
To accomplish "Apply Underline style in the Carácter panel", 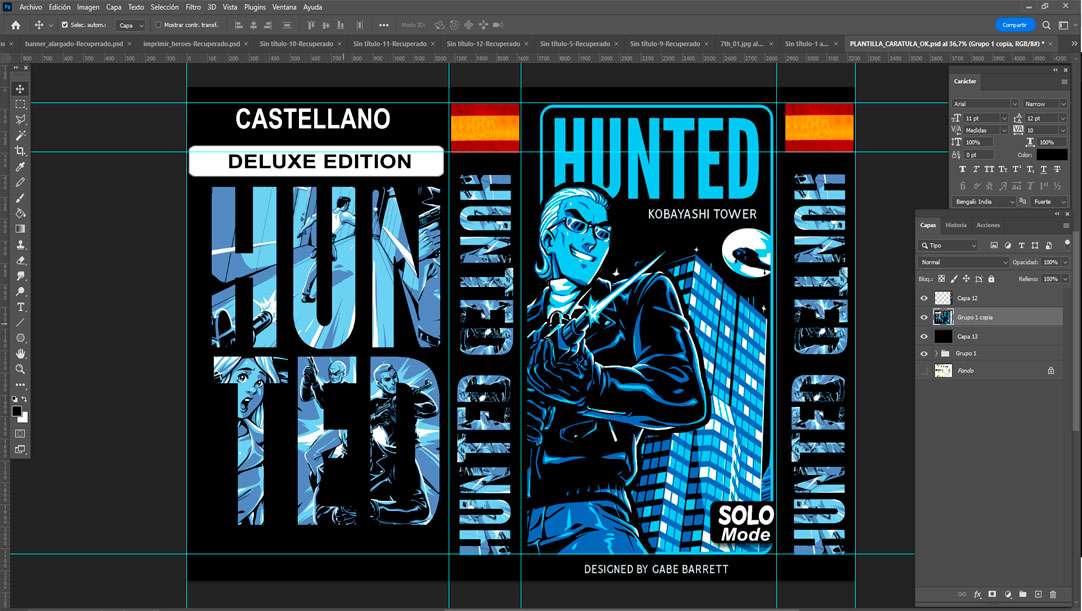I will point(1043,169).
